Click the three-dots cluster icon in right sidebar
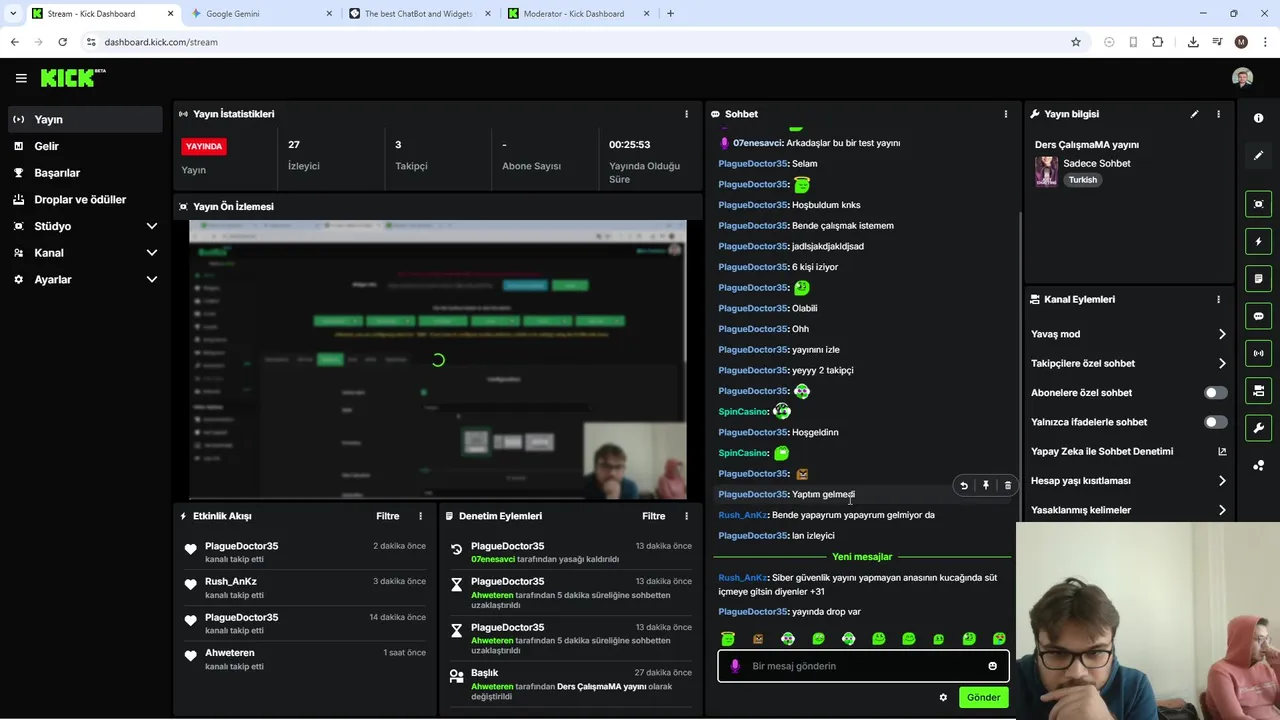The width and height of the screenshot is (1280, 720). [x=1258, y=465]
